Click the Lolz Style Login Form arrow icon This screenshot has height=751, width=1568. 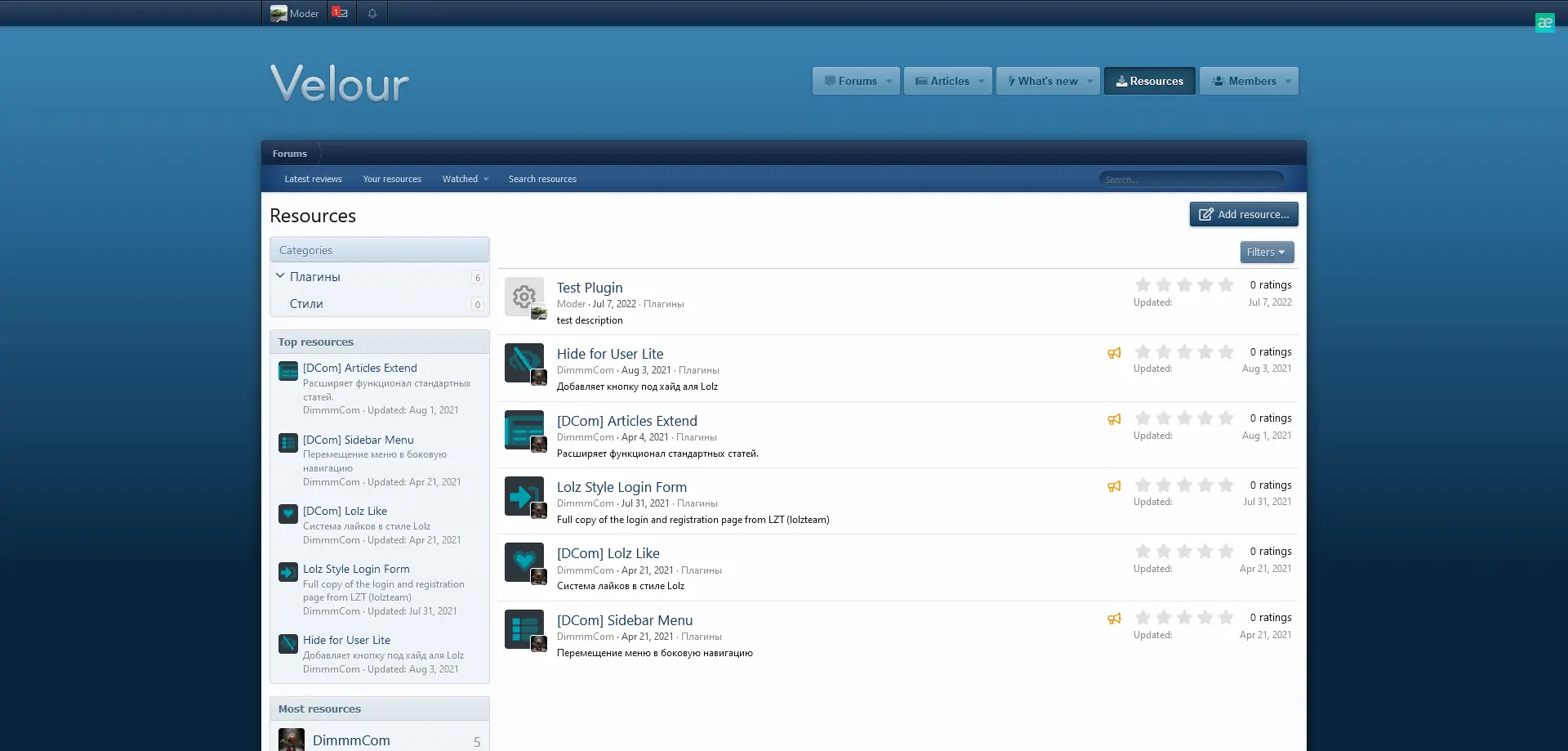[x=523, y=495]
